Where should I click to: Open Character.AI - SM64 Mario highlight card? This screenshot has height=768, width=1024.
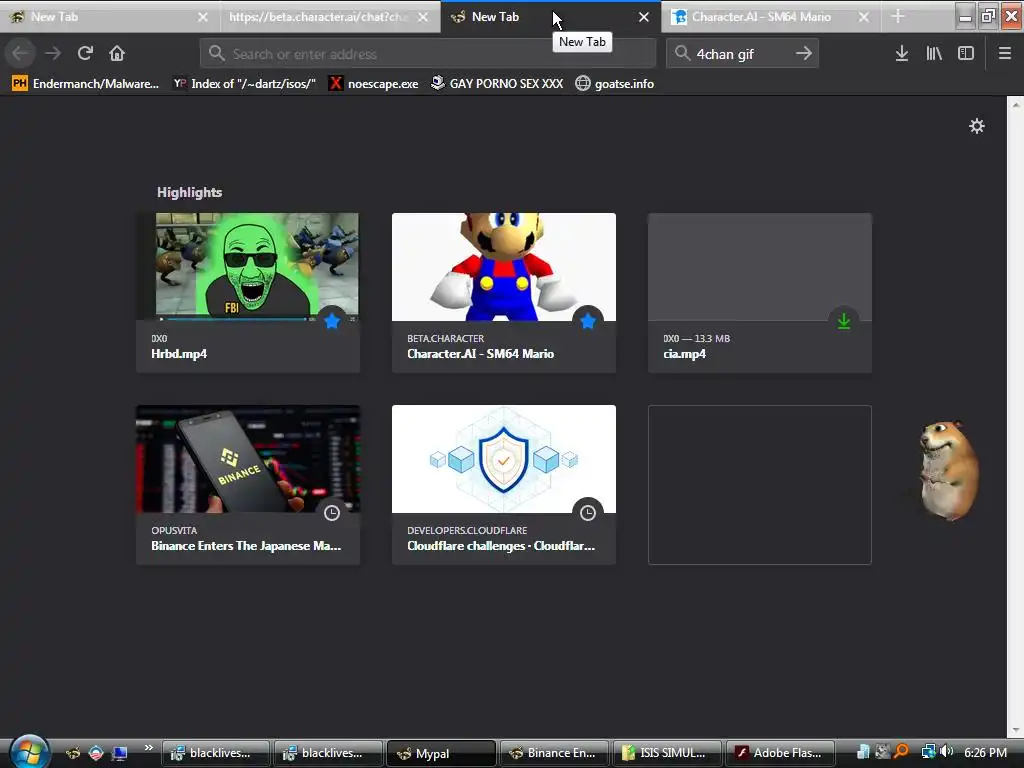coord(504,293)
